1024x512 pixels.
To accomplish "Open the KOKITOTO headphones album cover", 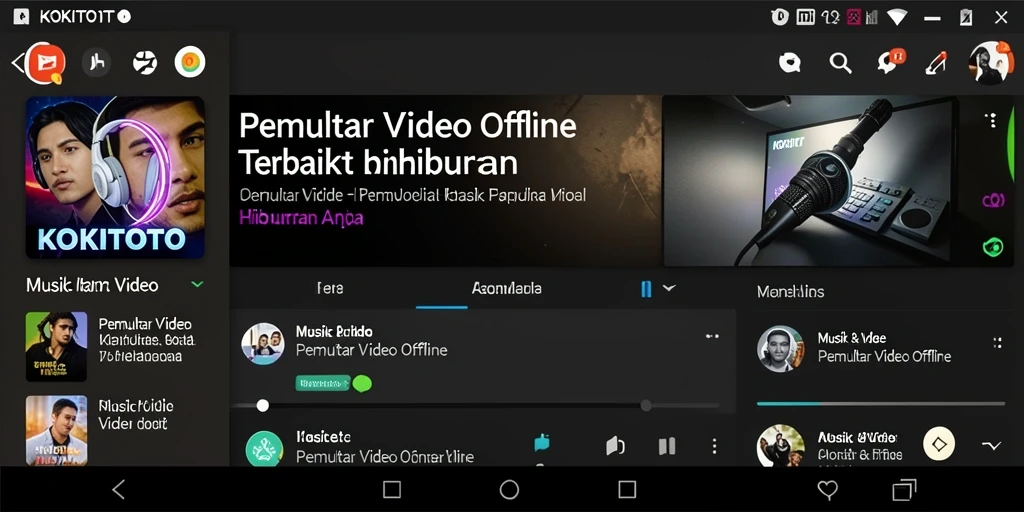I will [115, 177].
